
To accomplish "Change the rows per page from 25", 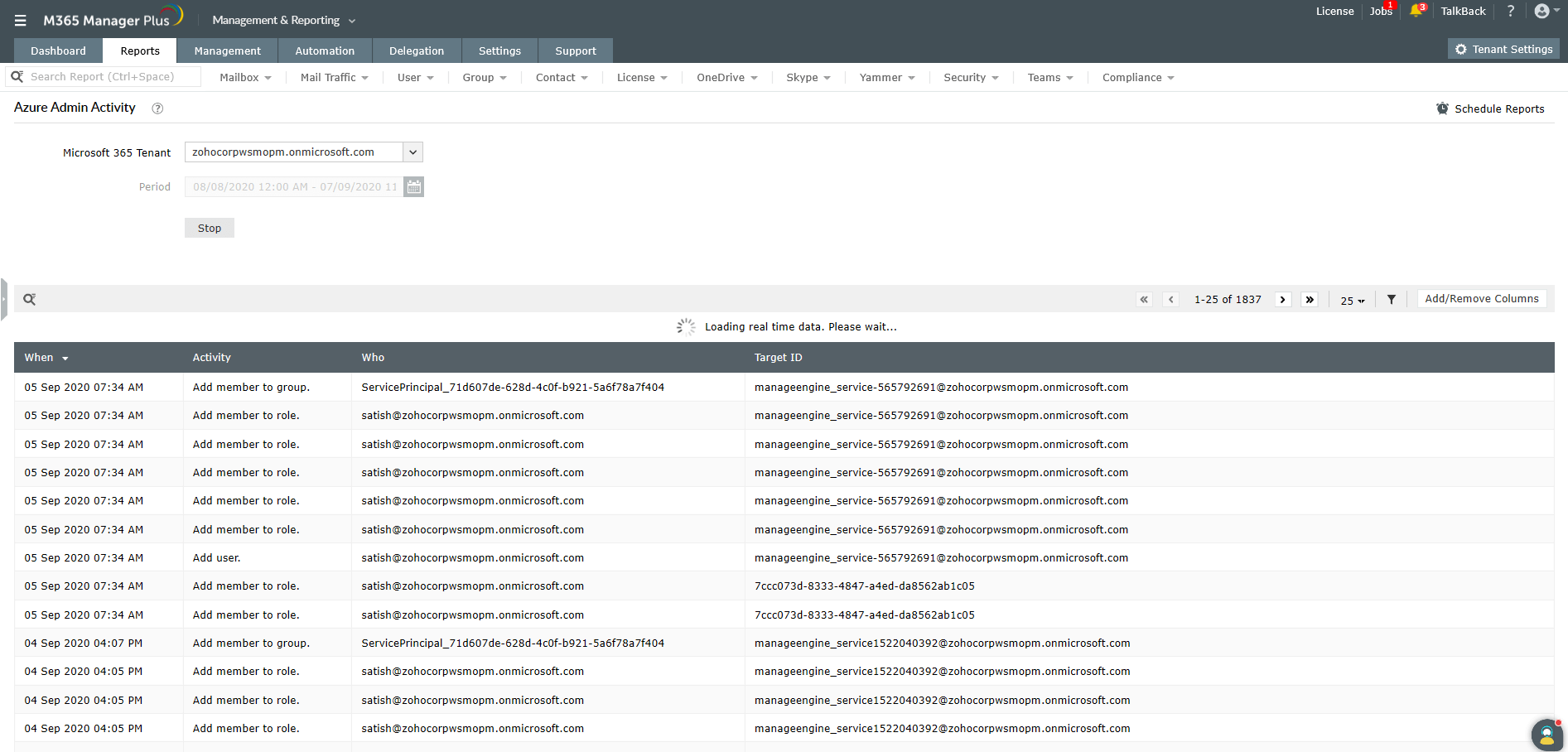I will click(1353, 301).
